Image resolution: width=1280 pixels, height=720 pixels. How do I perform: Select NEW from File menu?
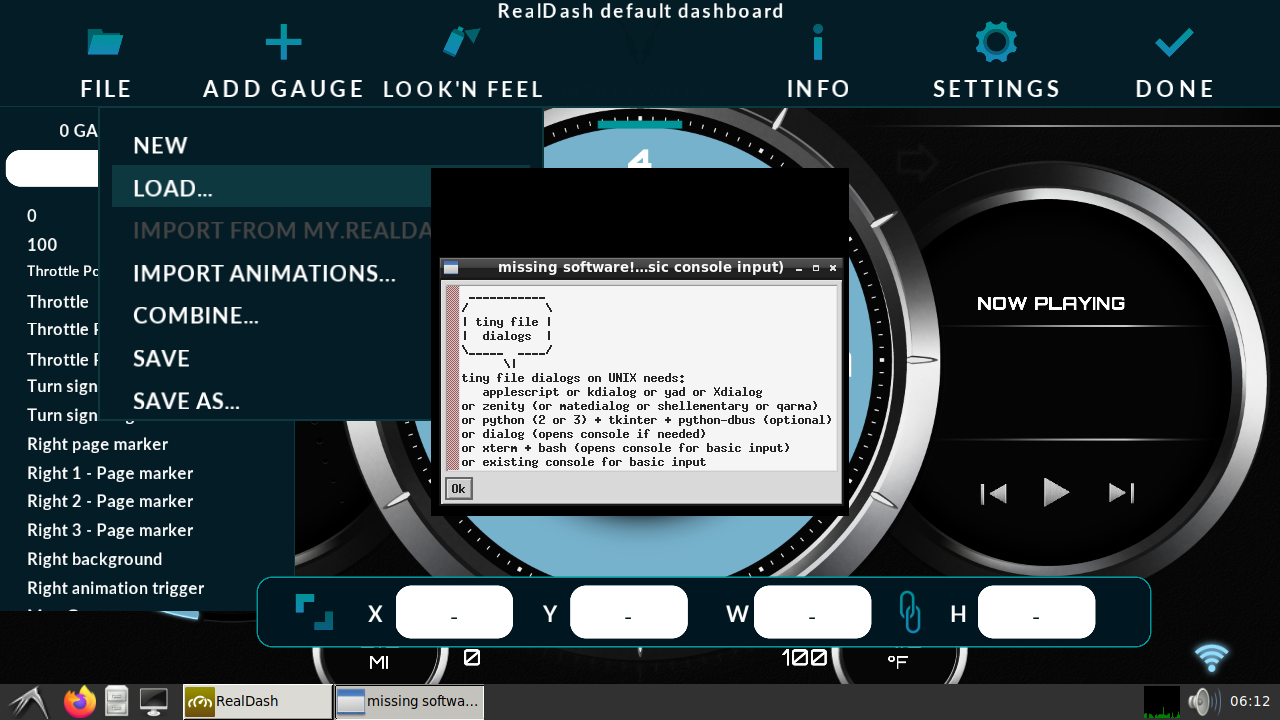point(160,146)
